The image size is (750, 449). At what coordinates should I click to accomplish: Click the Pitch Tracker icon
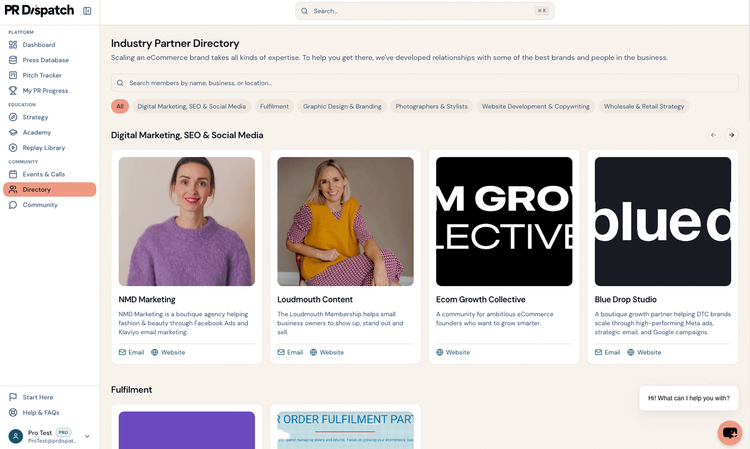click(x=13, y=76)
